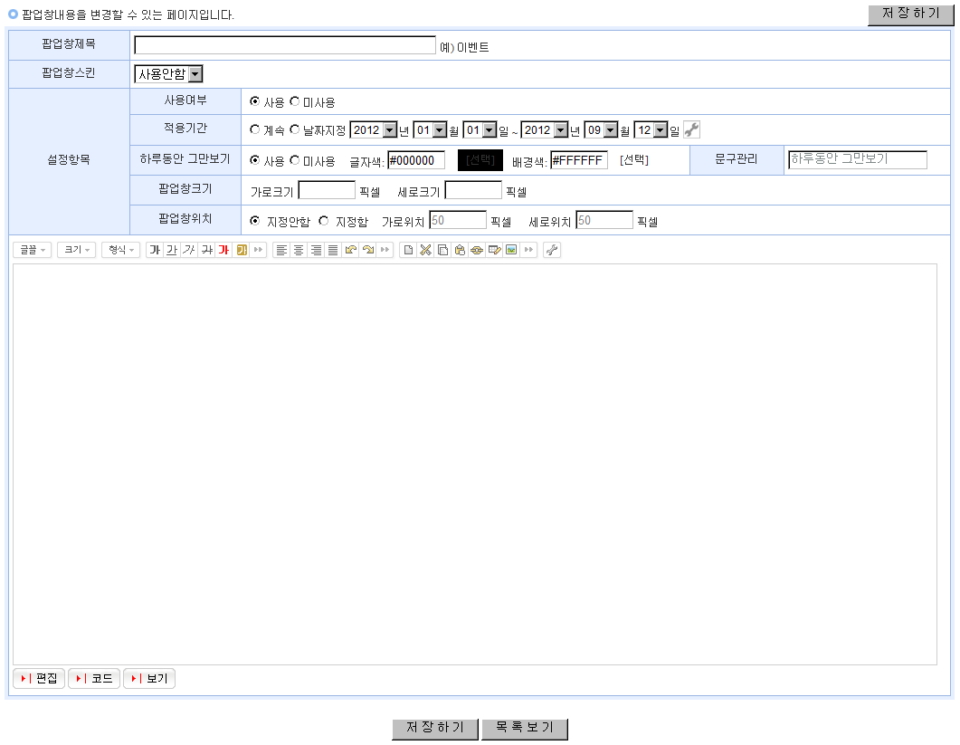The image size is (960, 745).
Task: Click the bottom 저장하기 button
Action: (435, 728)
